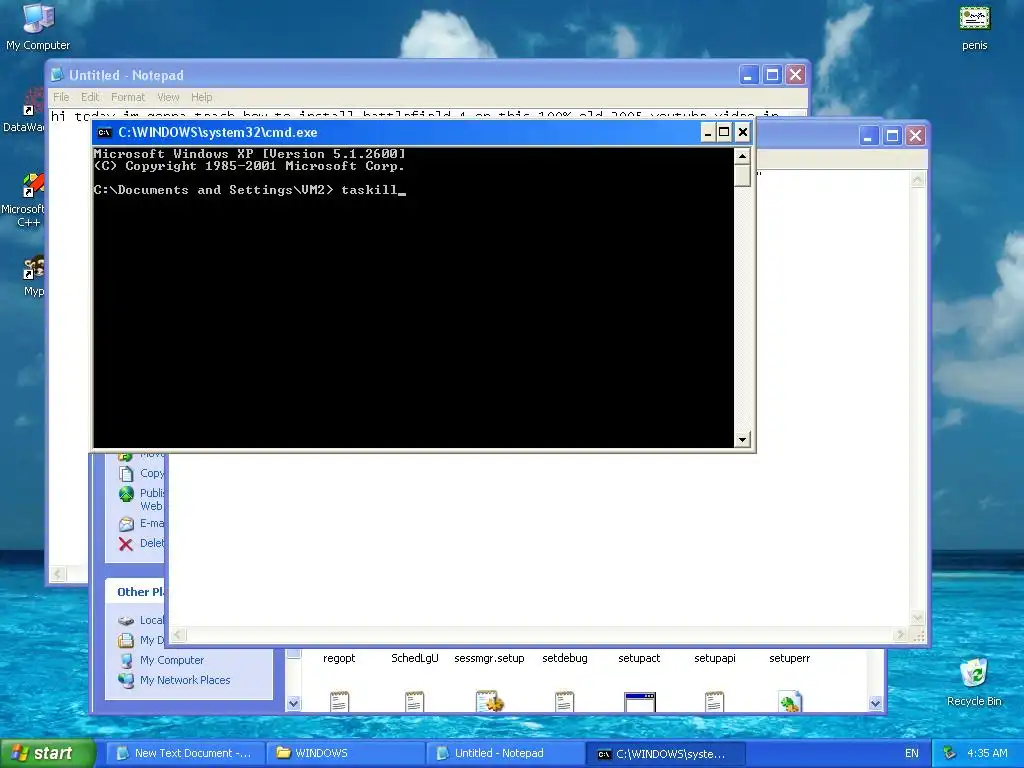Switch to Untitled - Notepad taskbar button
Image resolution: width=1024 pixels, height=768 pixels.
tap(505, 753)
